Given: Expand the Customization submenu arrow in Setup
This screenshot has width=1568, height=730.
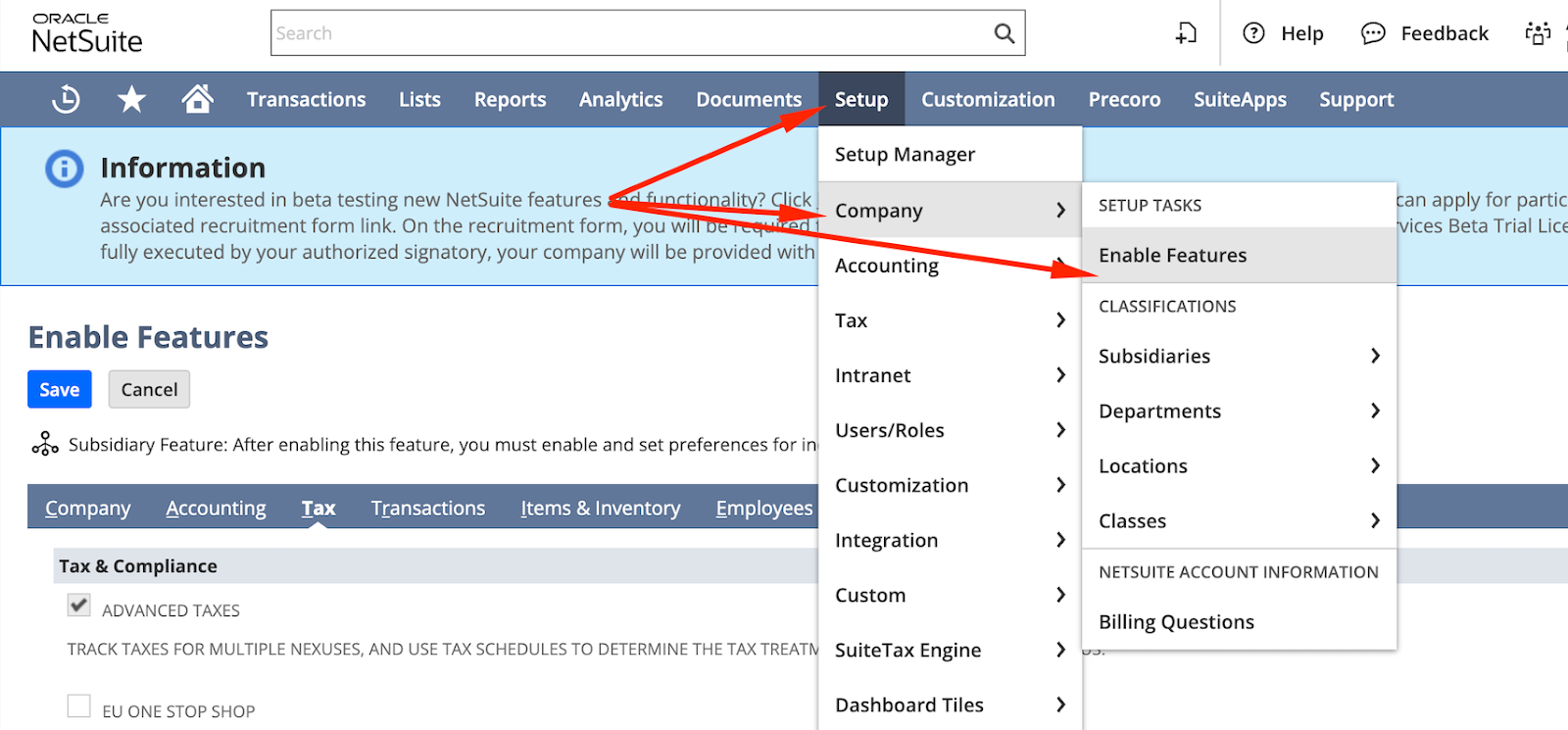Looking at the screenshot, I should (x=1060, y=484).
